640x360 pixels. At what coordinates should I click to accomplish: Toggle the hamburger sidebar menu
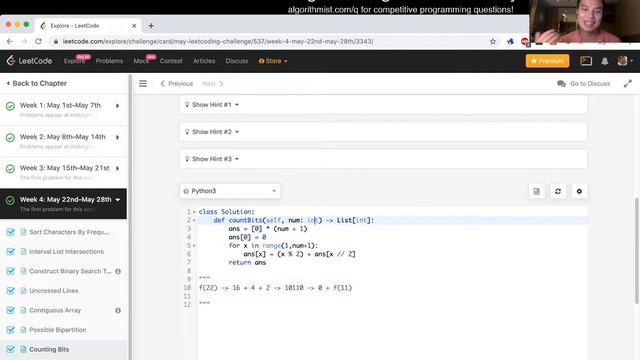[x=143, y=84]
